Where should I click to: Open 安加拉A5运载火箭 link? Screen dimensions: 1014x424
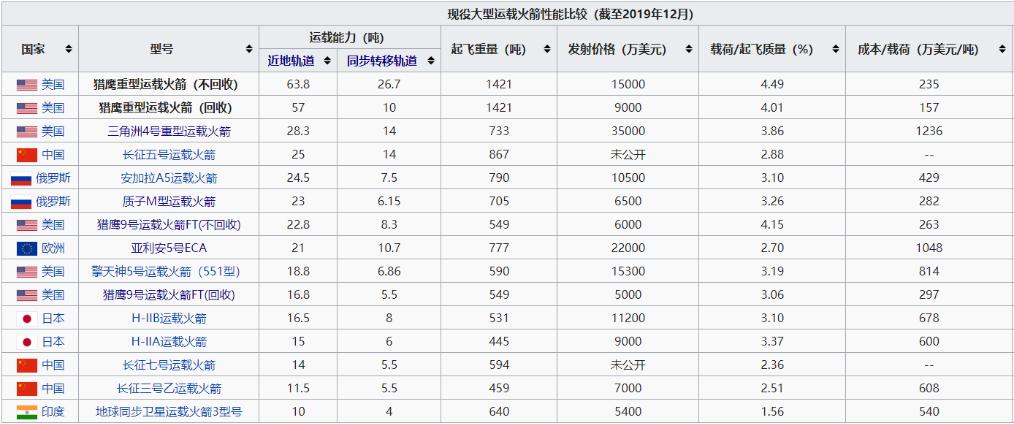click(169, 178)
